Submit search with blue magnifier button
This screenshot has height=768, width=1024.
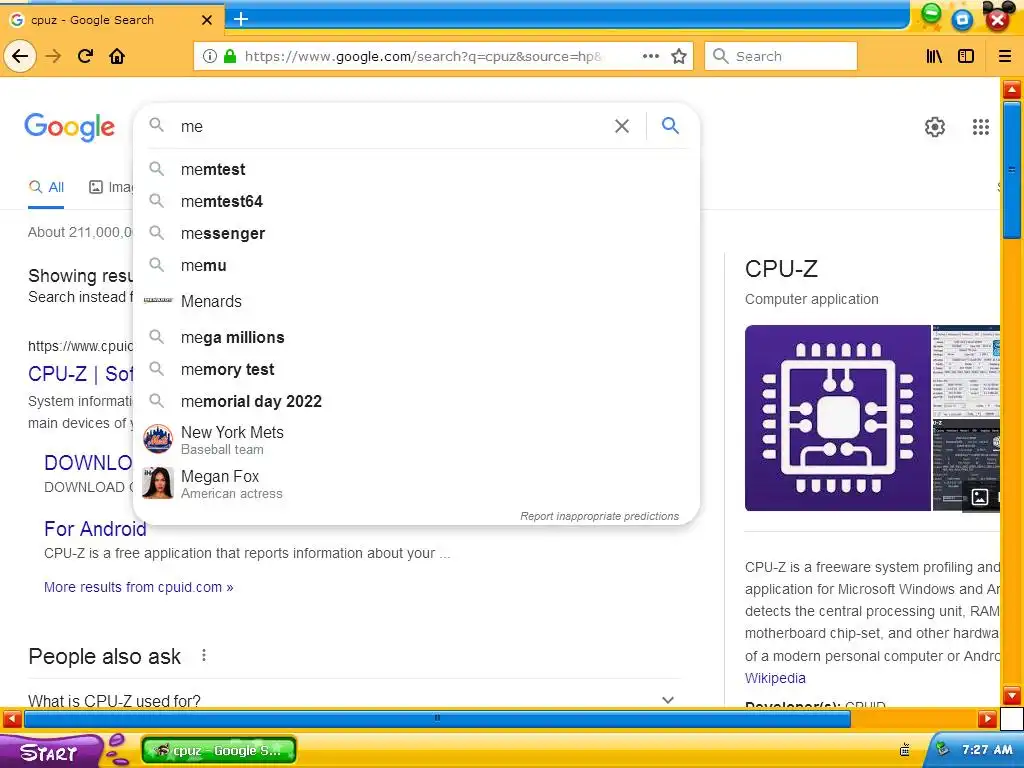[670, 125]
